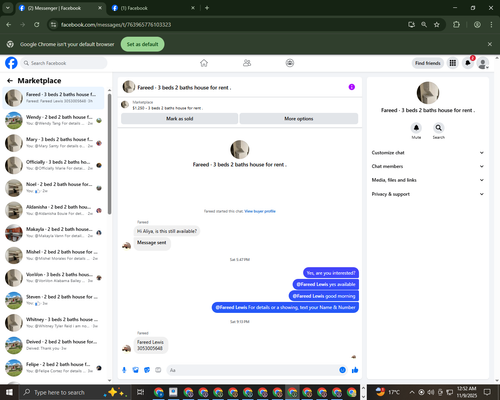Open the Facebook menu grid icon
This screenshot has height=400, width=500.
pos(453,63)
